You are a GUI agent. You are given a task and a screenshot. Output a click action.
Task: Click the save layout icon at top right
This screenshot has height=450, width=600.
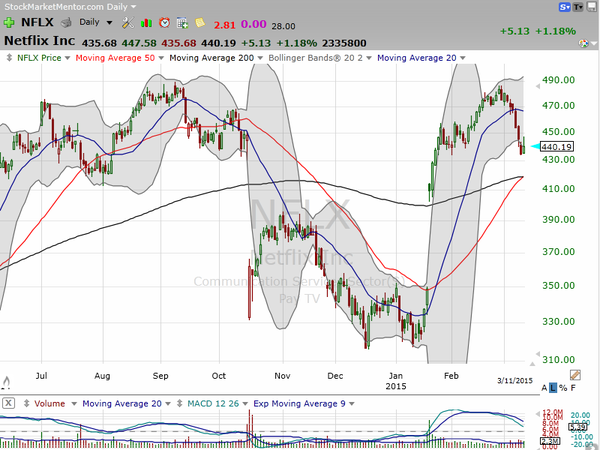(x=592, y=7)
